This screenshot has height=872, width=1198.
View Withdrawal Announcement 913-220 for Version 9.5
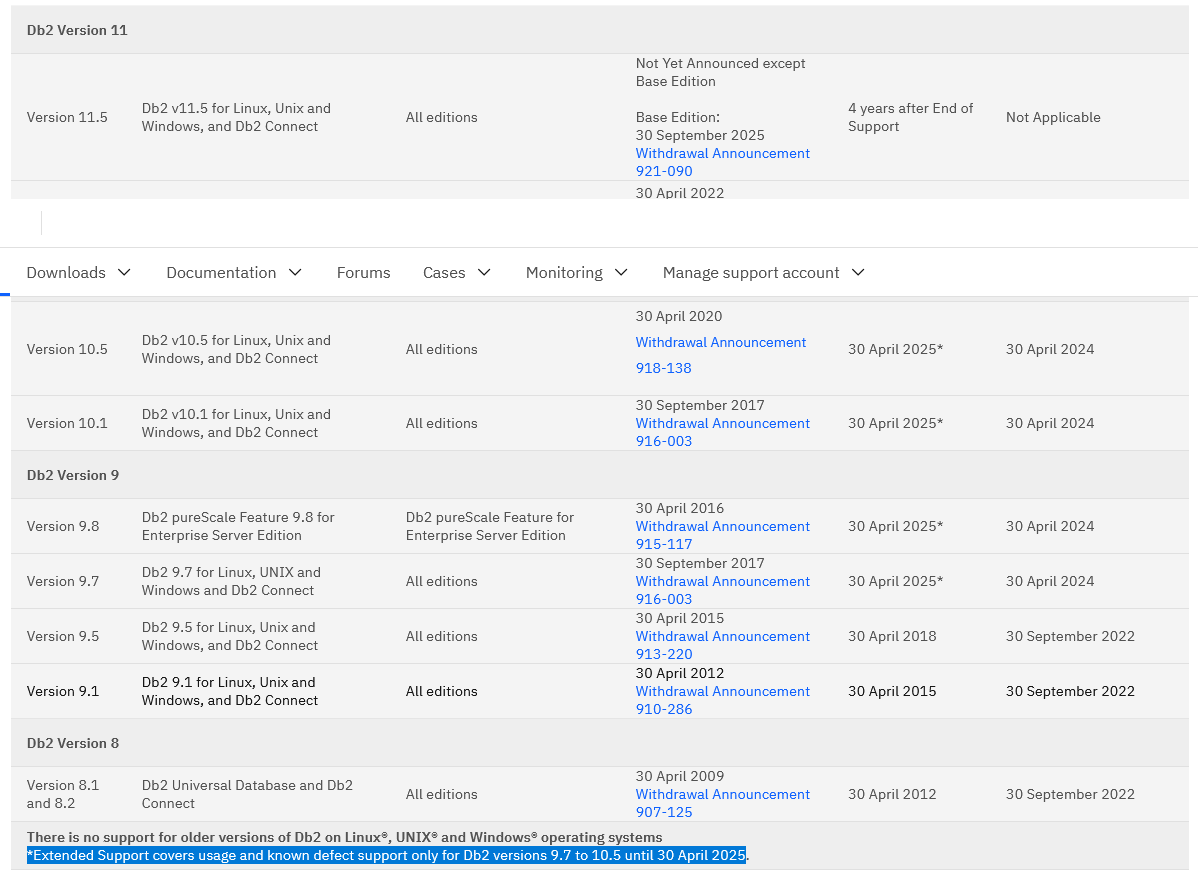click(722, 645)
